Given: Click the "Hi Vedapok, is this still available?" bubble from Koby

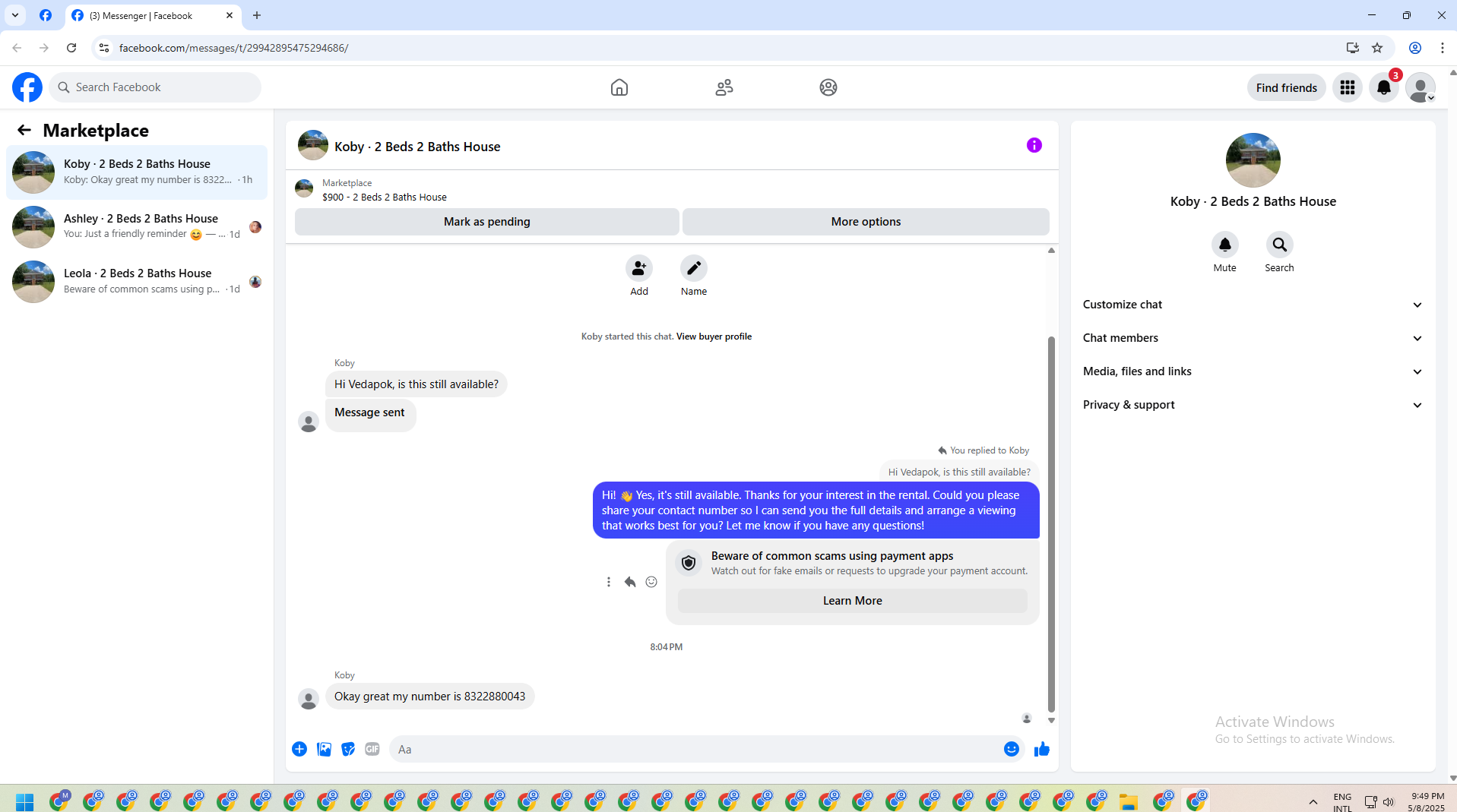Looking at the screenshot, I should click(417, 384).
